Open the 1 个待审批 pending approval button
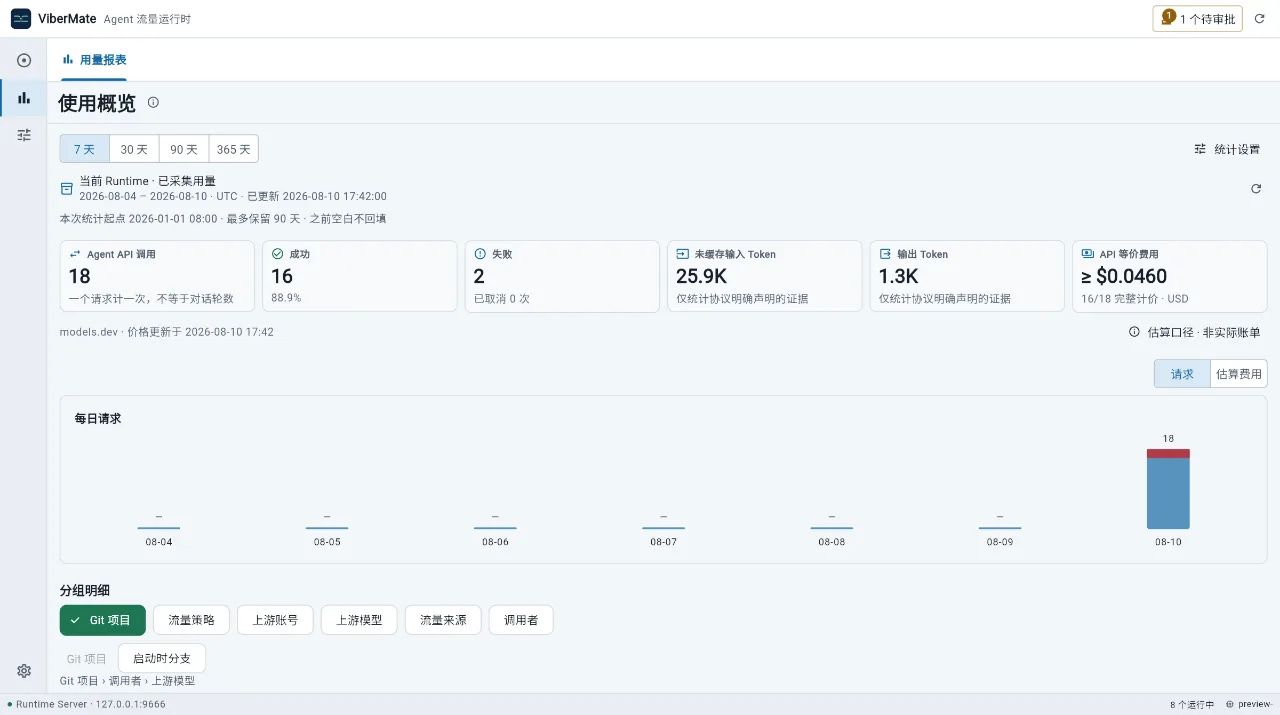Image resolution: width=1280 pixels, height=715 pixels. pos(1198,18)
